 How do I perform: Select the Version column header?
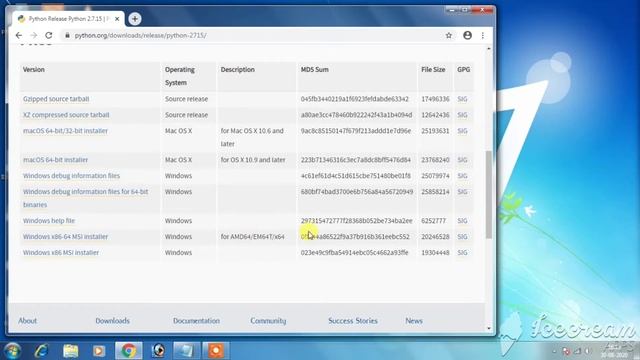click(33, 69)
